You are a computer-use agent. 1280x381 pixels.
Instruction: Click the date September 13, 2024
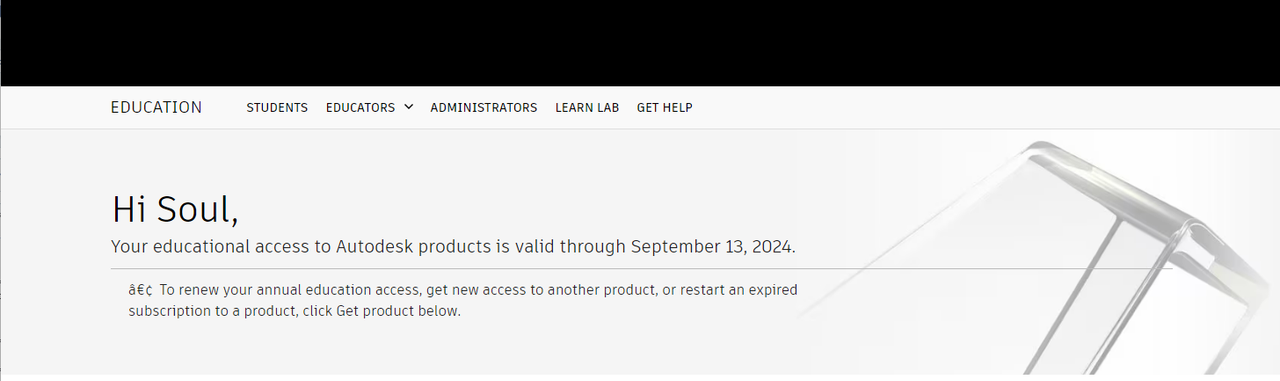713,246
